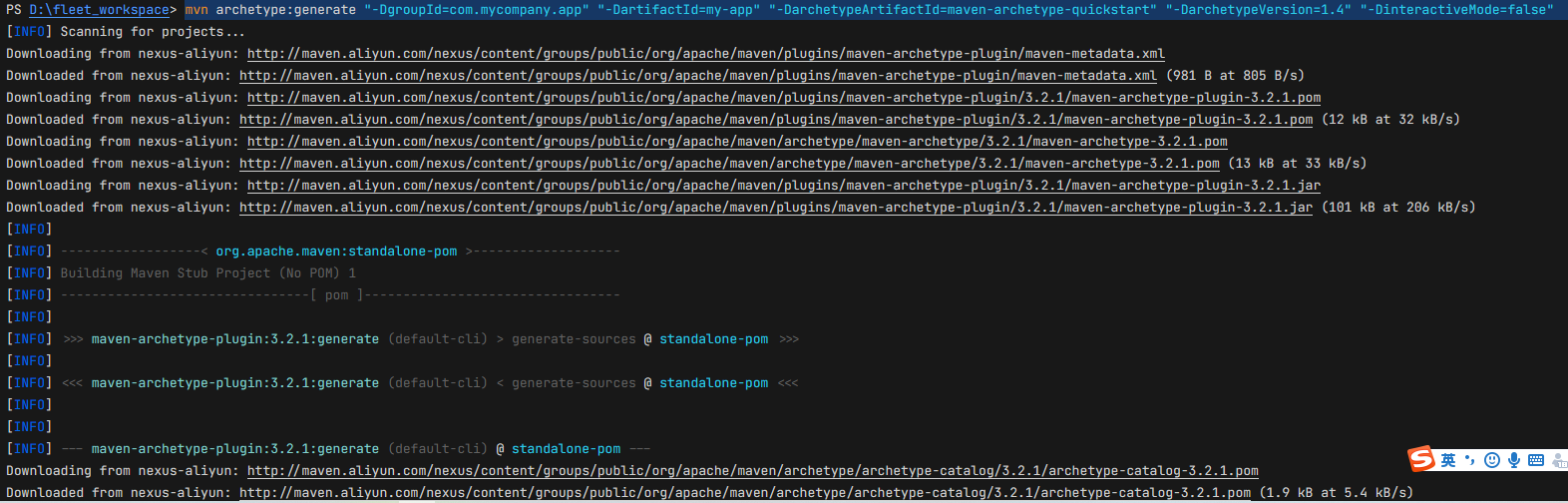Open the soft keyboard icon
The image size is (1568, 503).
pyautogui.click(x=1536, y=460)
